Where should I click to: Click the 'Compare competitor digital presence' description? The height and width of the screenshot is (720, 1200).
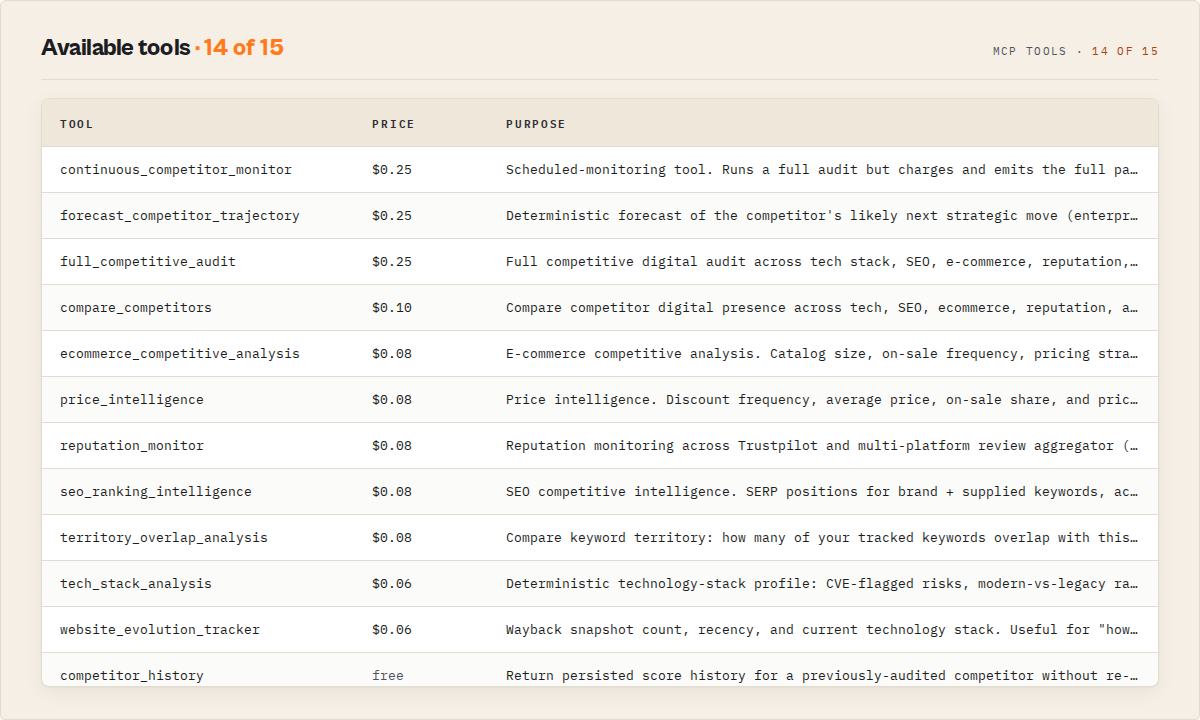[822, 308]
